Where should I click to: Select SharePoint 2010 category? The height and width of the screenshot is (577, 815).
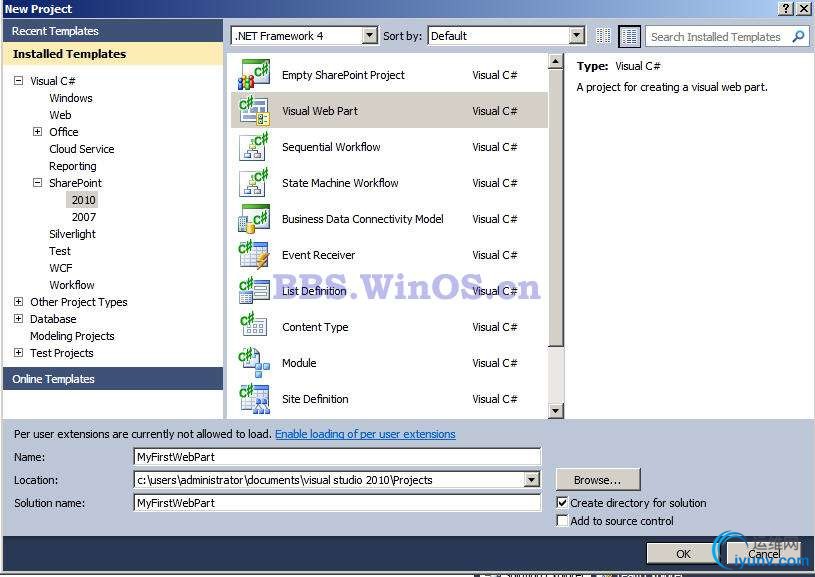(x=84, y=200)
